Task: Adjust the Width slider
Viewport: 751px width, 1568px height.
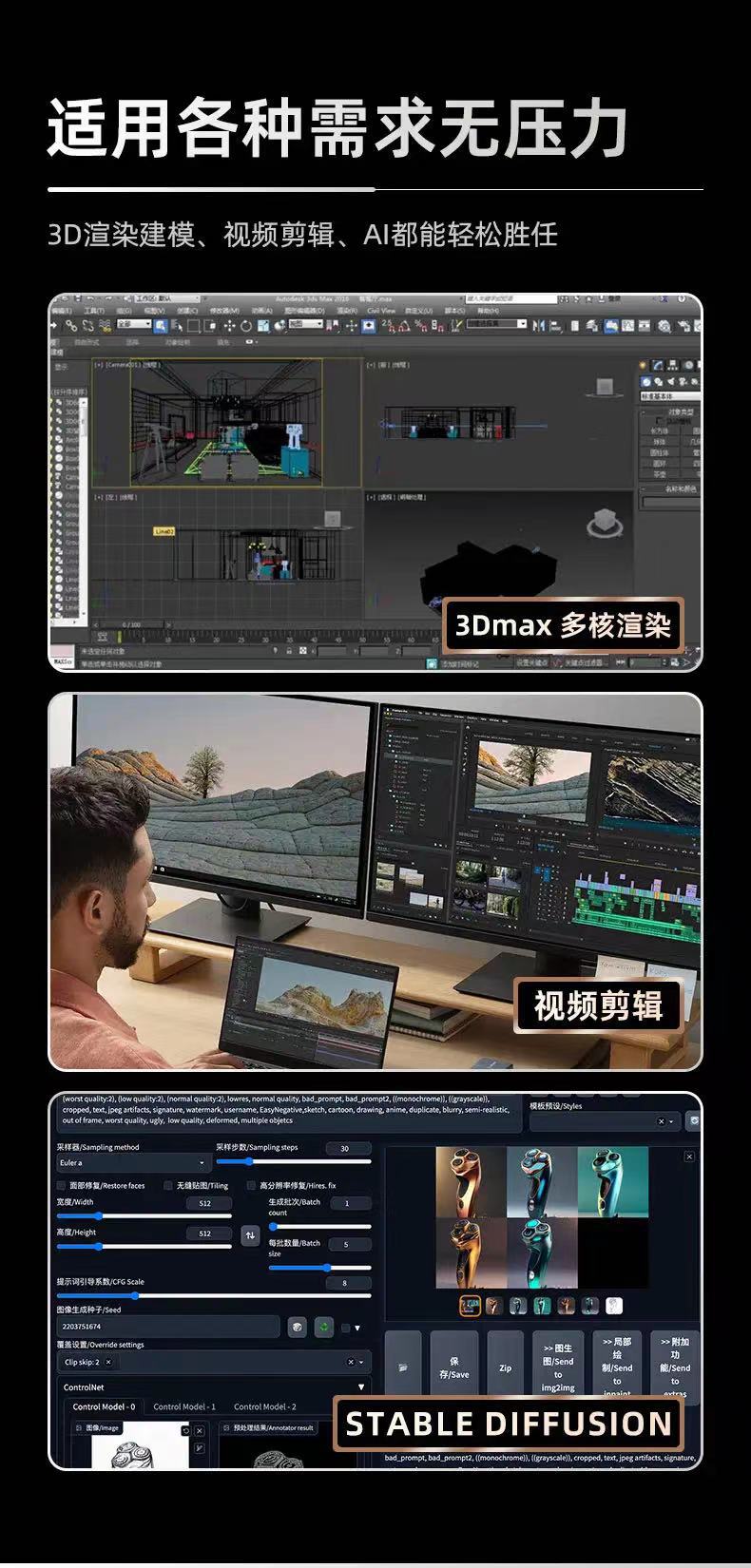Action: click(x=144, y=1215)
